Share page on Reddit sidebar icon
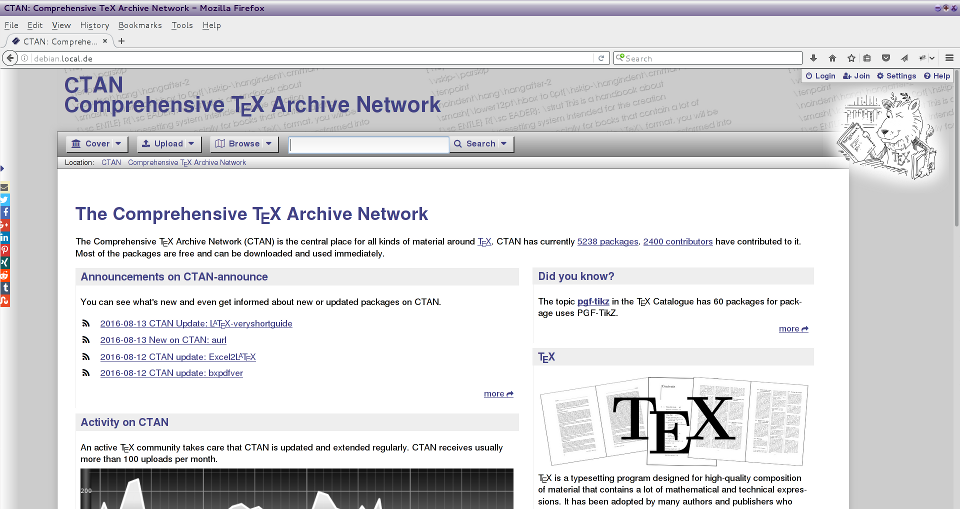Screen dimensions: 960x509 point(4,275)
